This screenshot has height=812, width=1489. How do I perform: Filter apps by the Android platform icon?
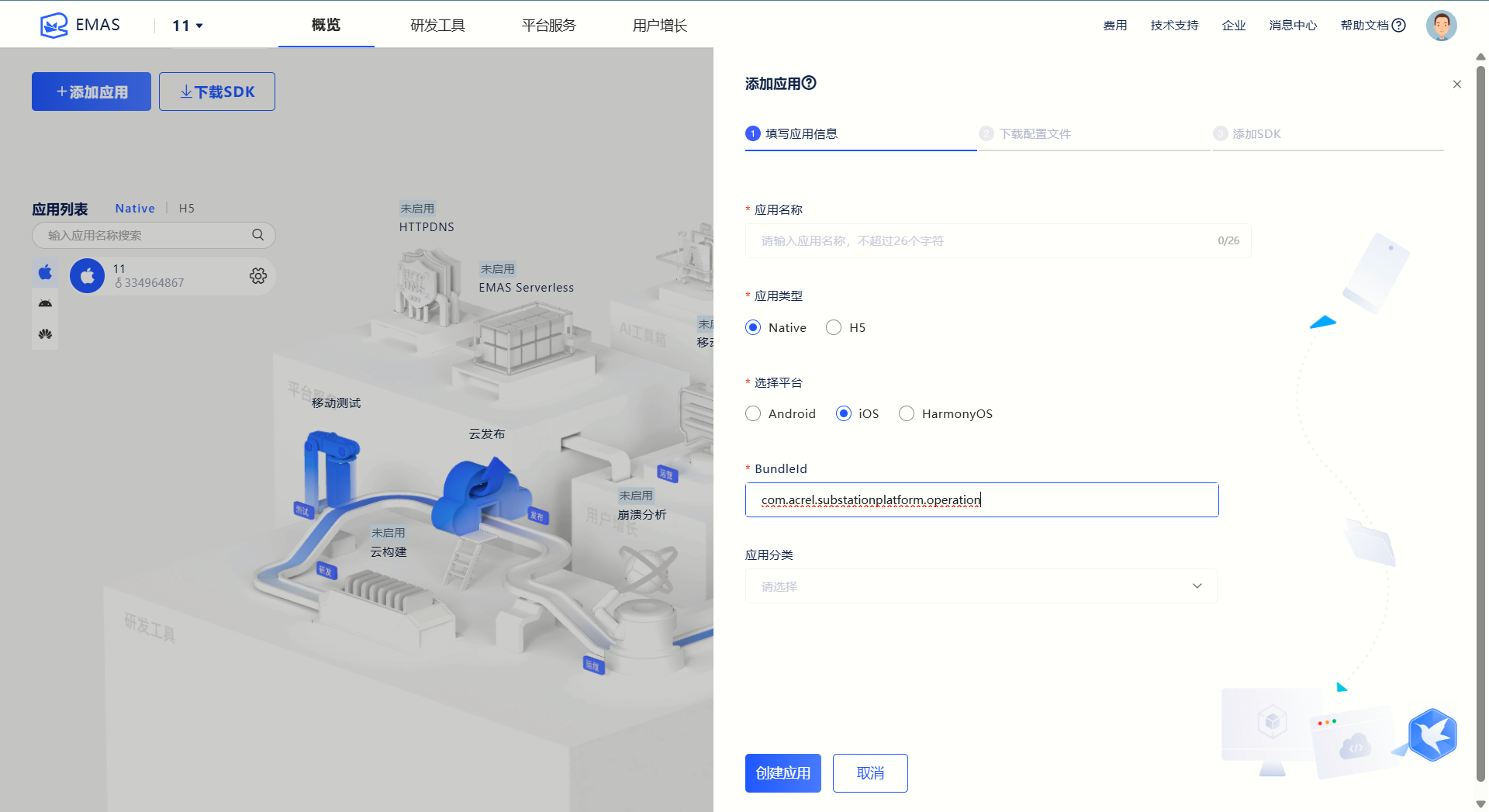coord(45,303)
